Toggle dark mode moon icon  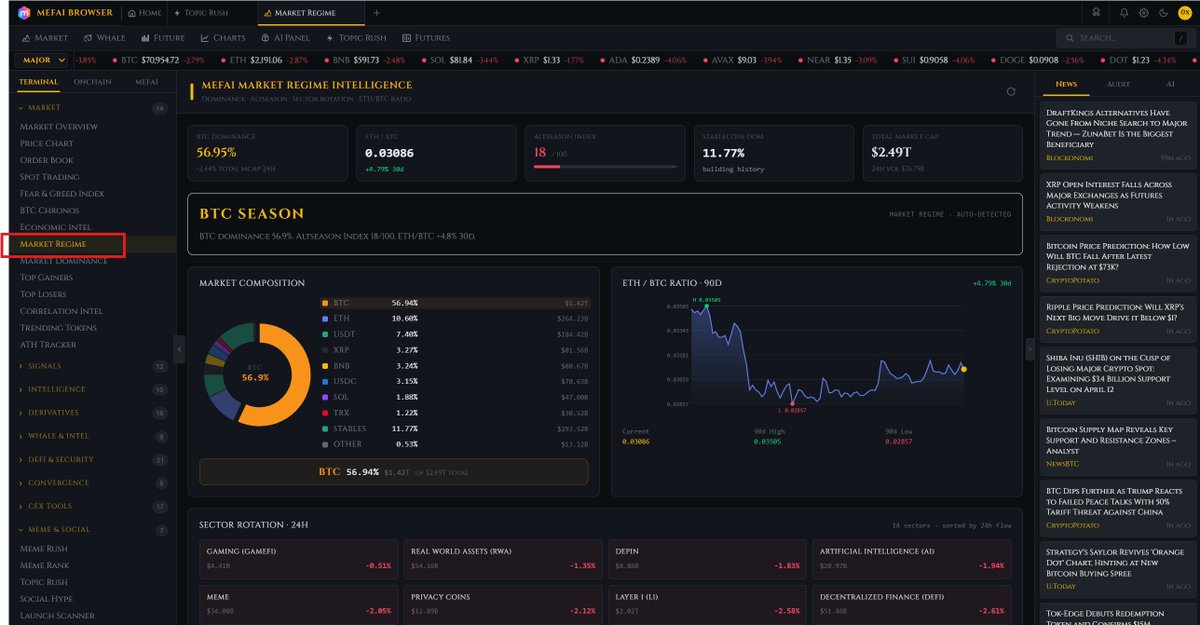pyautogui.click(x=1163, y=13)
